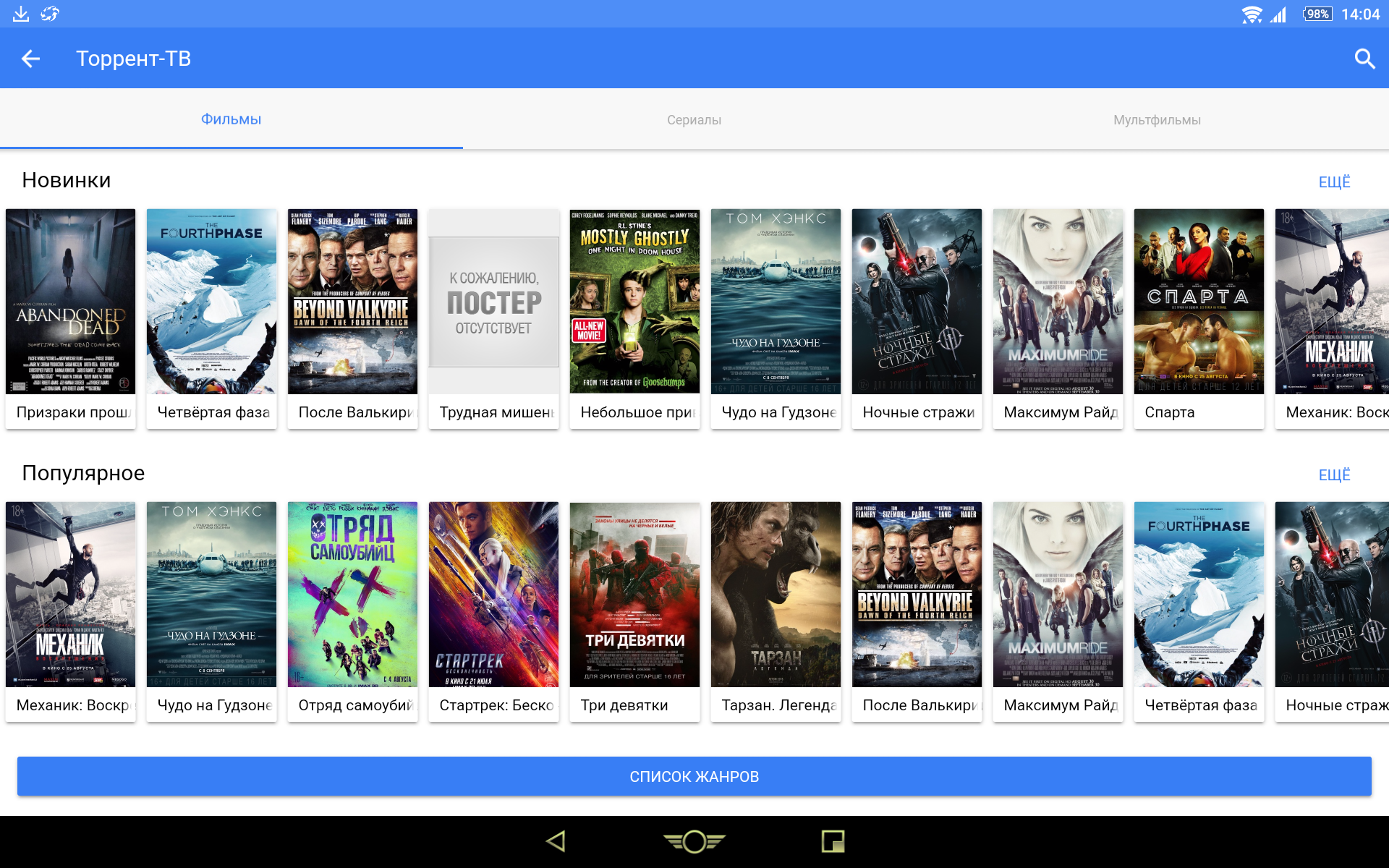Open the СПИСОК ЖАНРОВ button
Screen dimensions: 1389x868
tap(694, 776)
